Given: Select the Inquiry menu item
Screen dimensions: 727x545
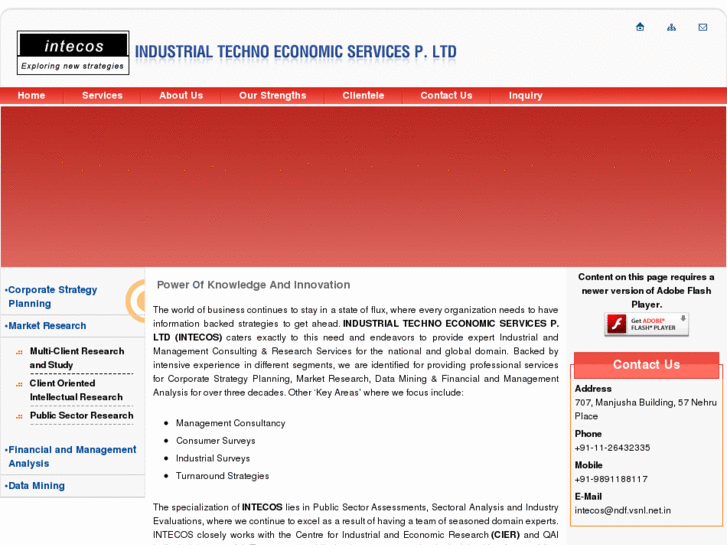Looking at the screenshot, I should [525, 96].
